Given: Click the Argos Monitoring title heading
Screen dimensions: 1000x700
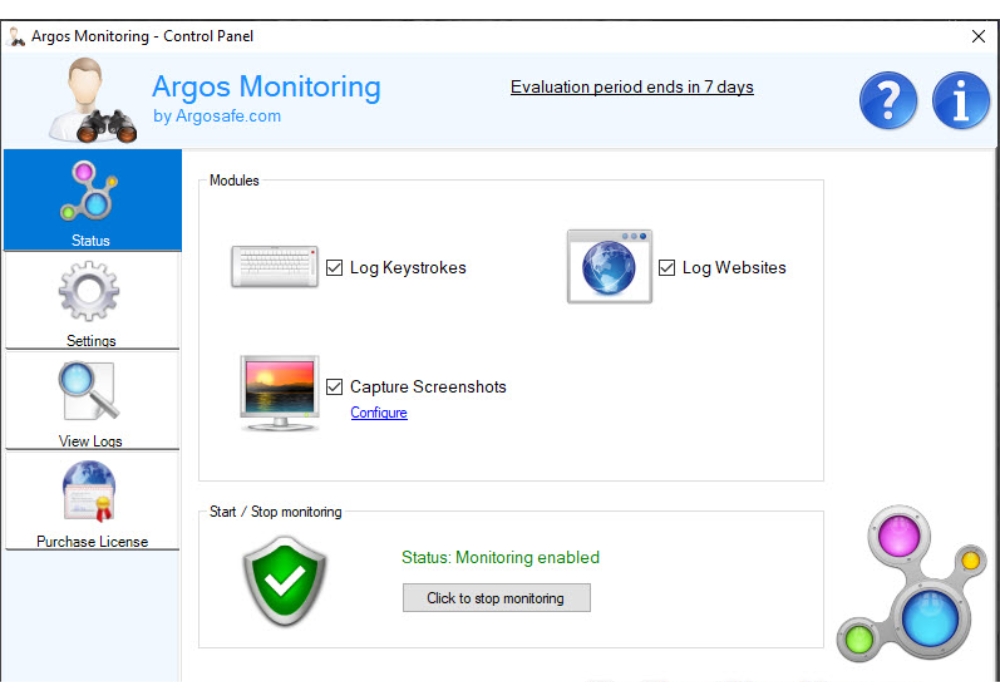Looking at the screenshot, I should [x=266, y=87].
